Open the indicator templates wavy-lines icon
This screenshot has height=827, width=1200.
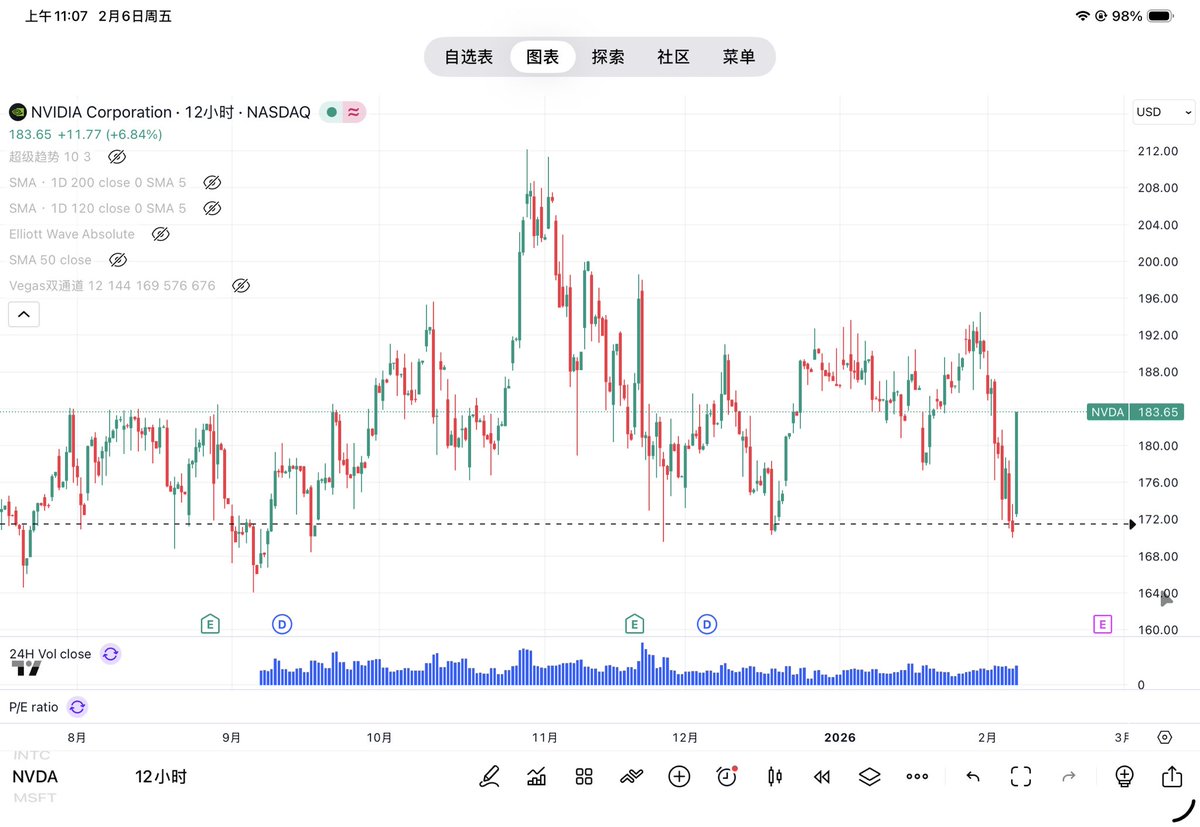[x=631, y=776]
